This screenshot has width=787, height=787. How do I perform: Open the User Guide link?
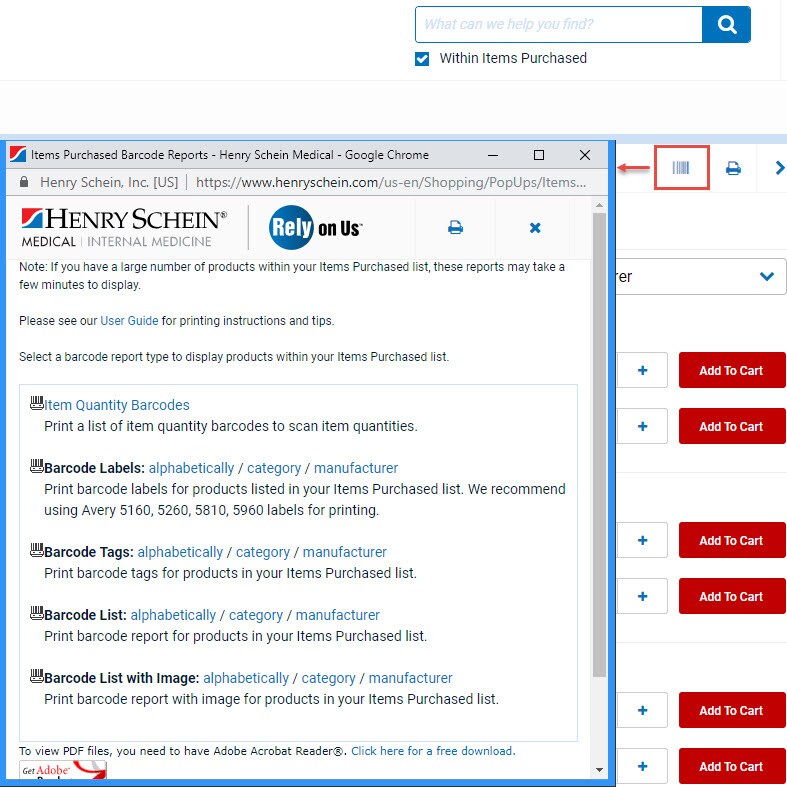[129, 321]
